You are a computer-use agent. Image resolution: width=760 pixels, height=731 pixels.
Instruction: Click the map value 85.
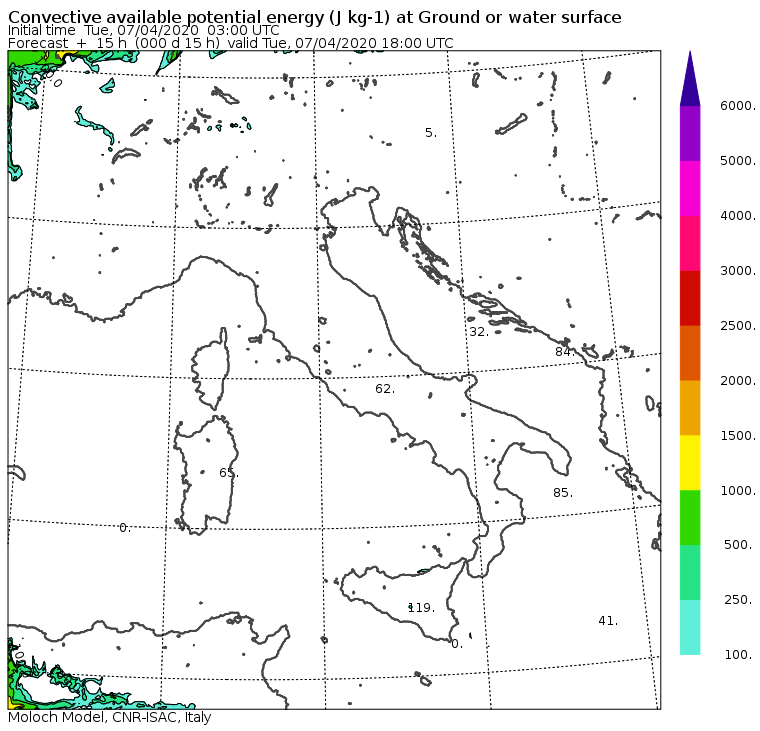coord(563,493)
